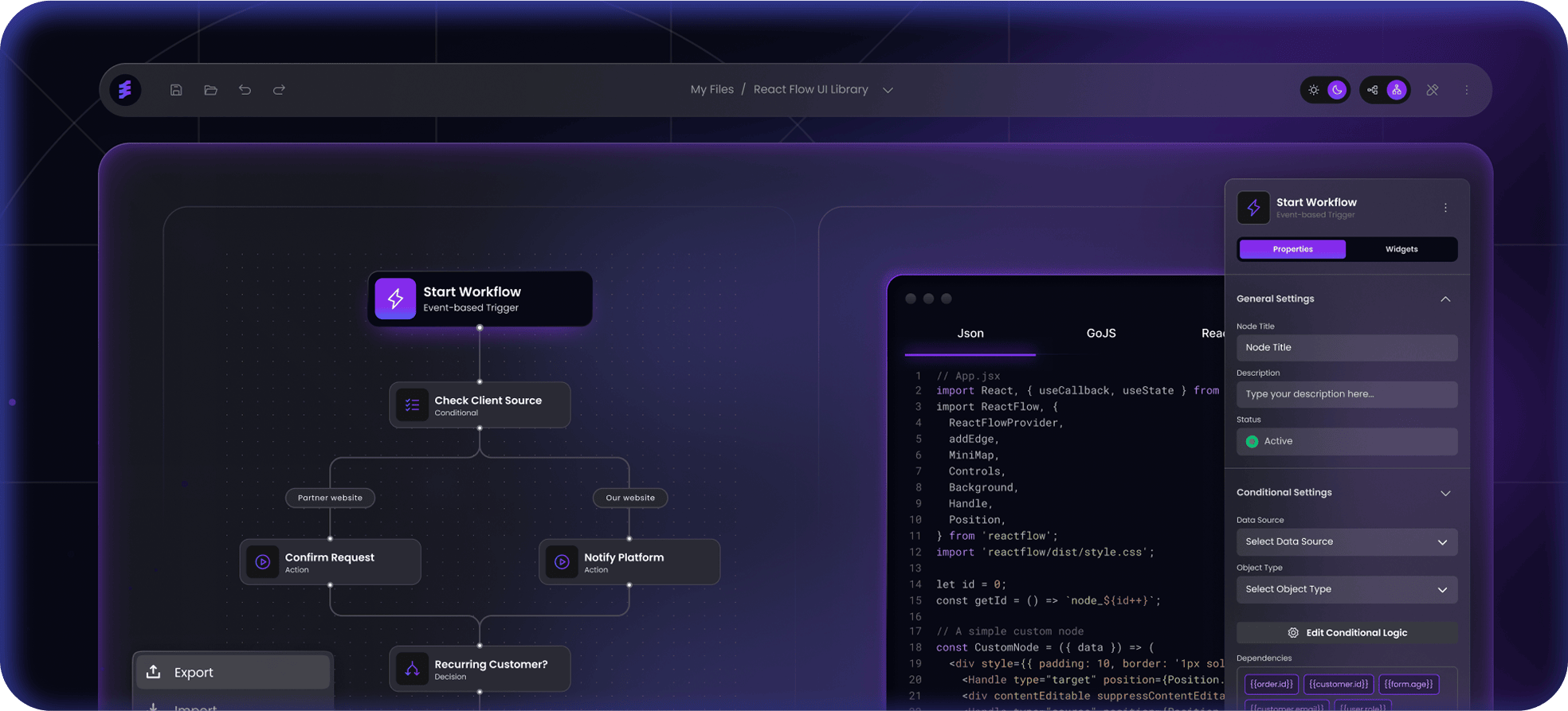Click the Edit Conditional Logic button
Screen dimensions: 1568x711
(x=1347, y=633)
